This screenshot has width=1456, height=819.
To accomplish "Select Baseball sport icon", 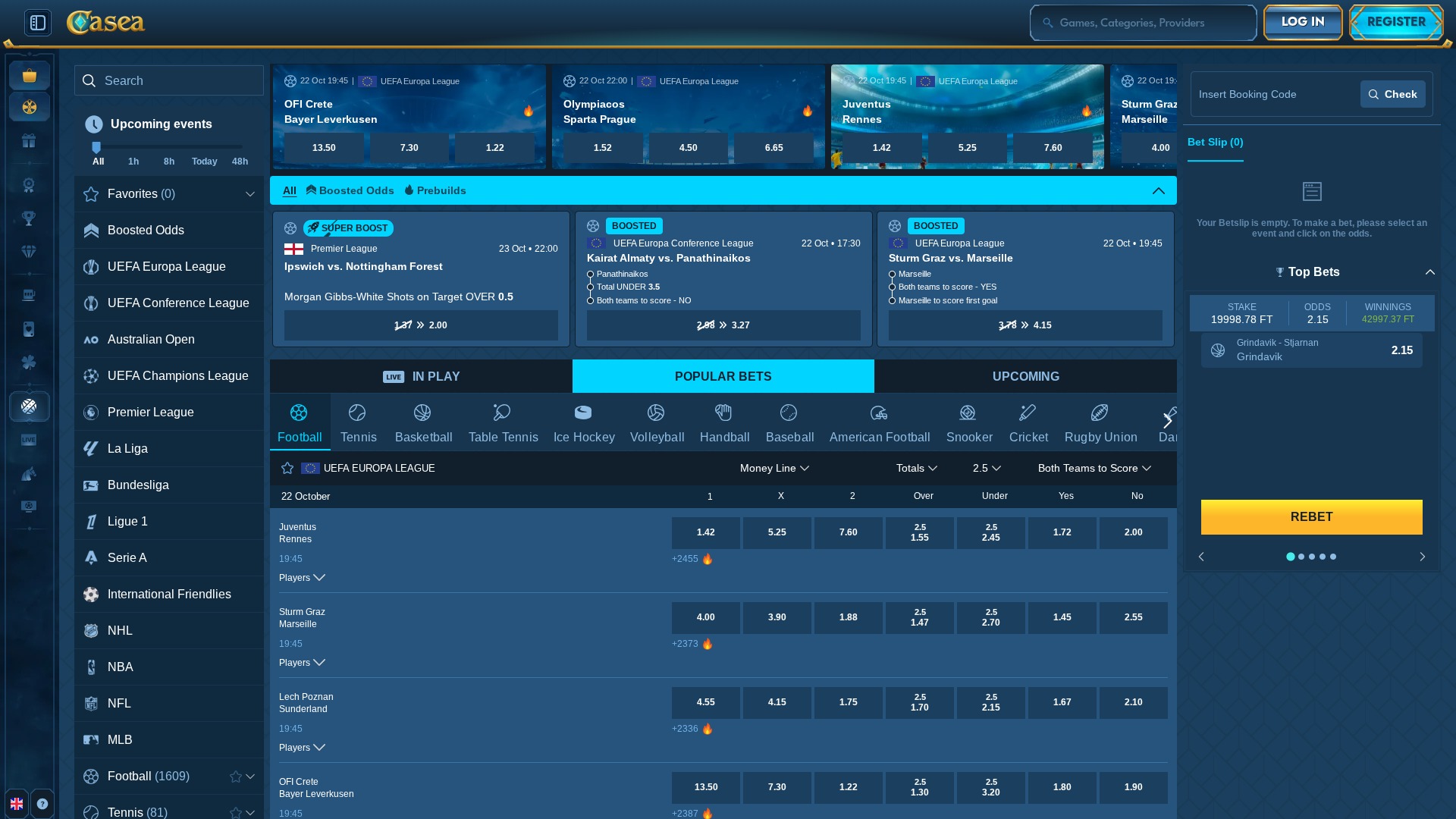I will tap(789, 423).
